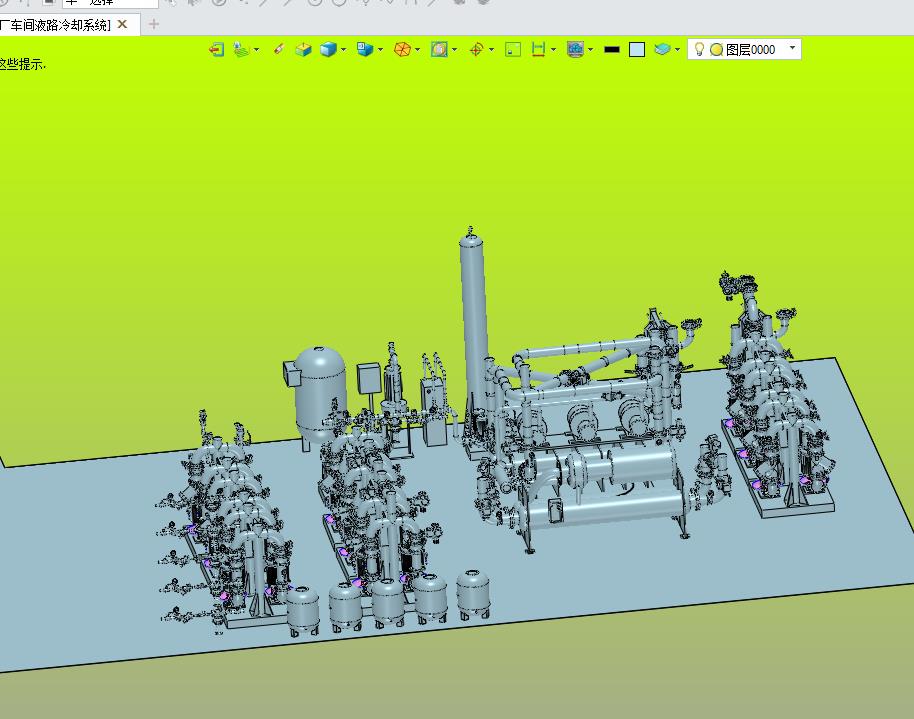Click the green square frame icon
The width and height of the screenshot is (914, 719).
tap(513, 50)
